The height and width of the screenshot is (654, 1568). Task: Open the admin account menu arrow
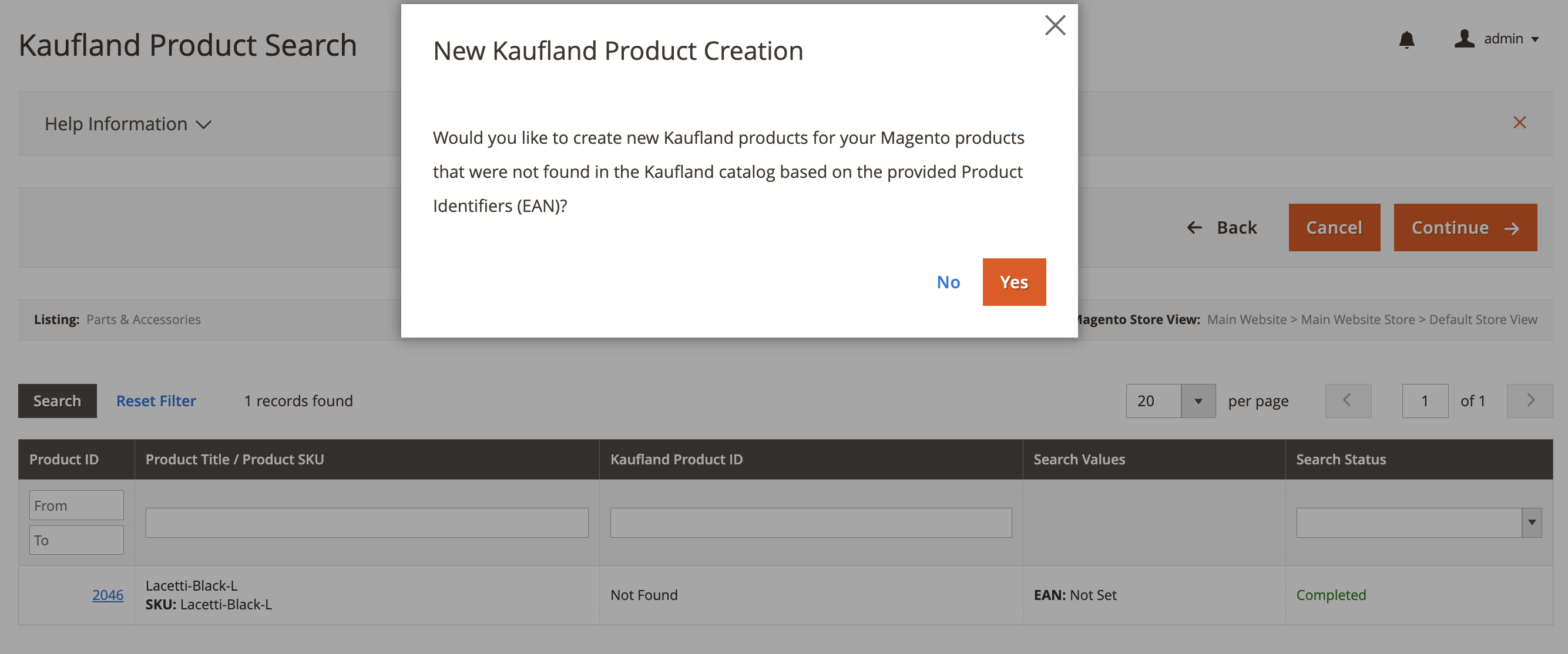(x=1535, y=39)
